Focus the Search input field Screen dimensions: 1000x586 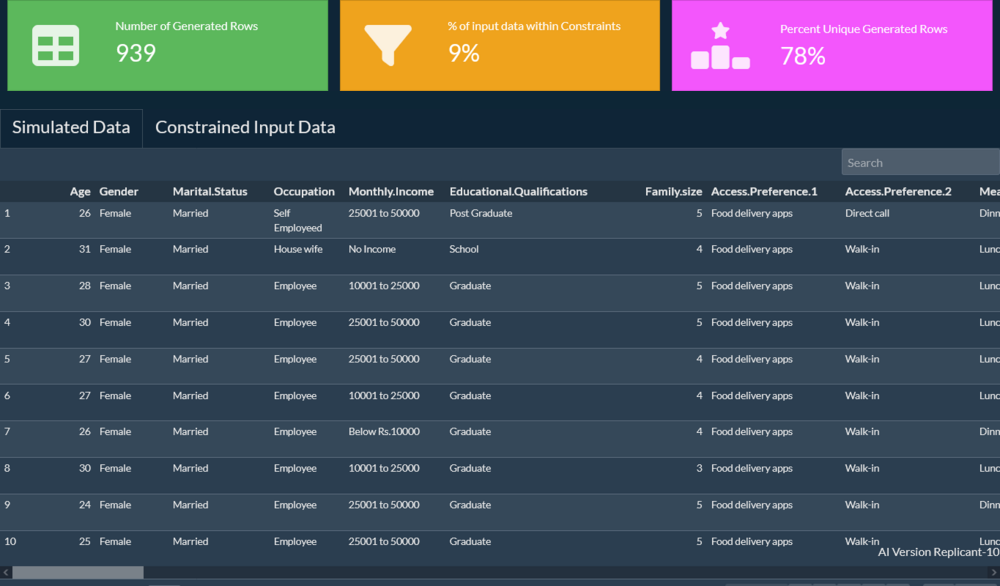(x=920, y=163)
